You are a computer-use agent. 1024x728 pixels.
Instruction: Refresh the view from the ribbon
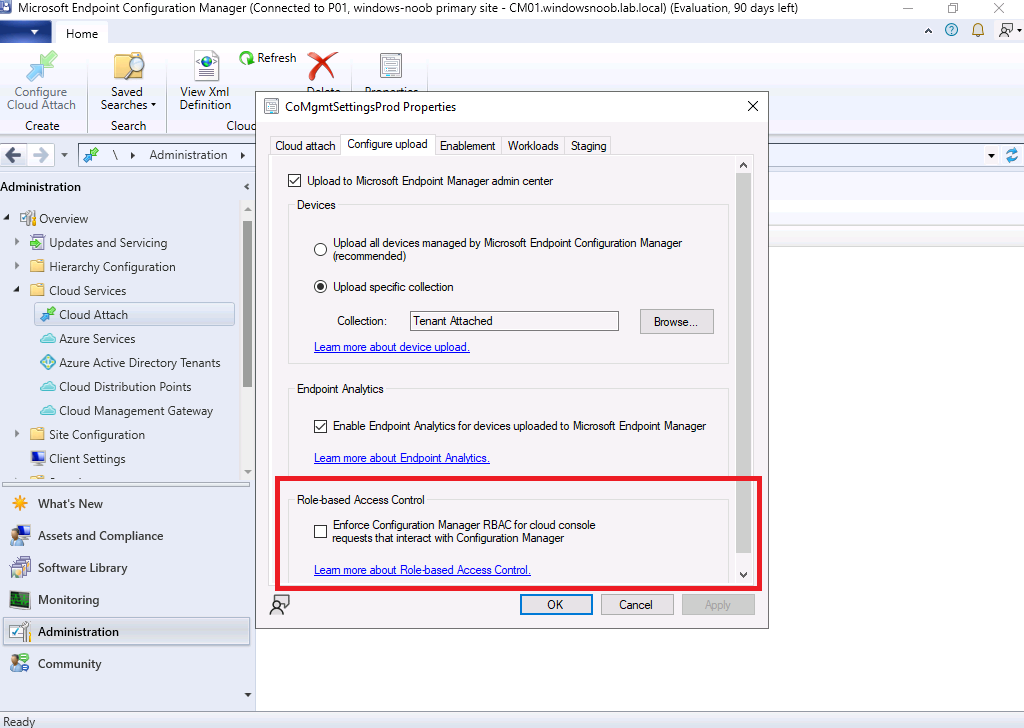[268, 58]
